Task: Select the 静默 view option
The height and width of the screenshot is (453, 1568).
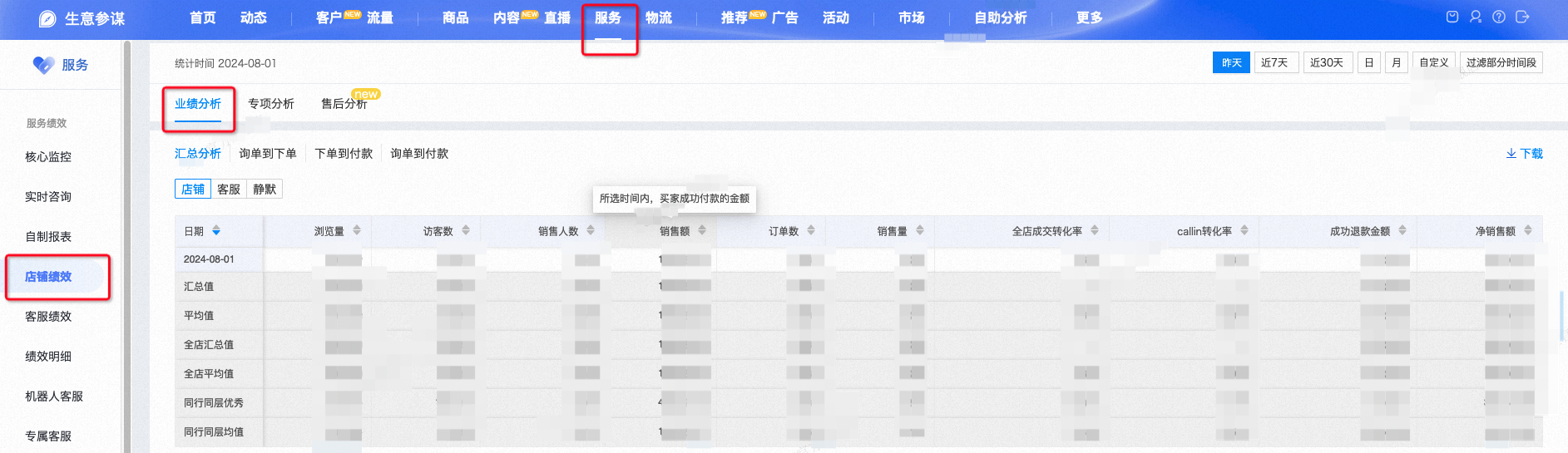Action: pos(265,190)
